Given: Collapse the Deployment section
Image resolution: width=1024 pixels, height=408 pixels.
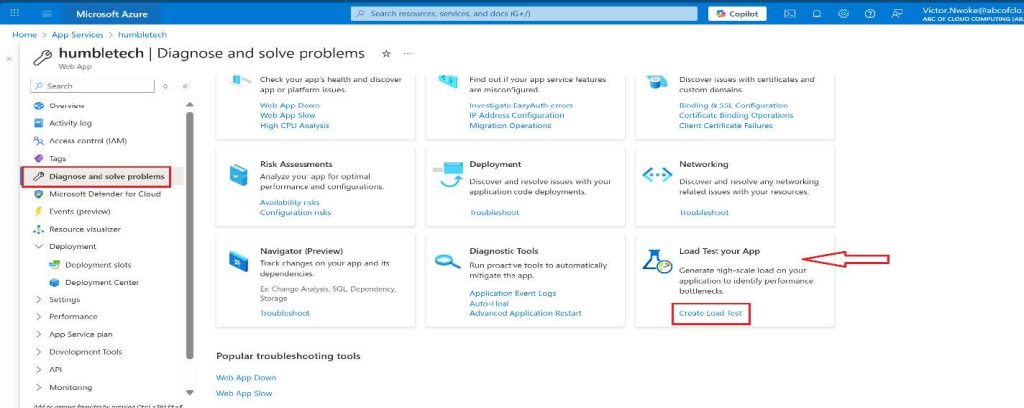Looking at the screenshot, I should click(x=39, y=246).
